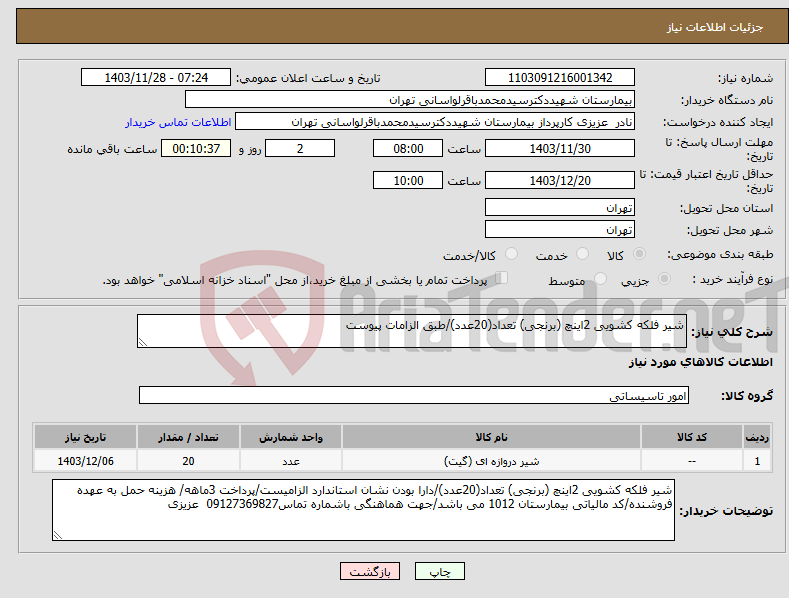Click the quantity cell showing 20

coord(188,461)
